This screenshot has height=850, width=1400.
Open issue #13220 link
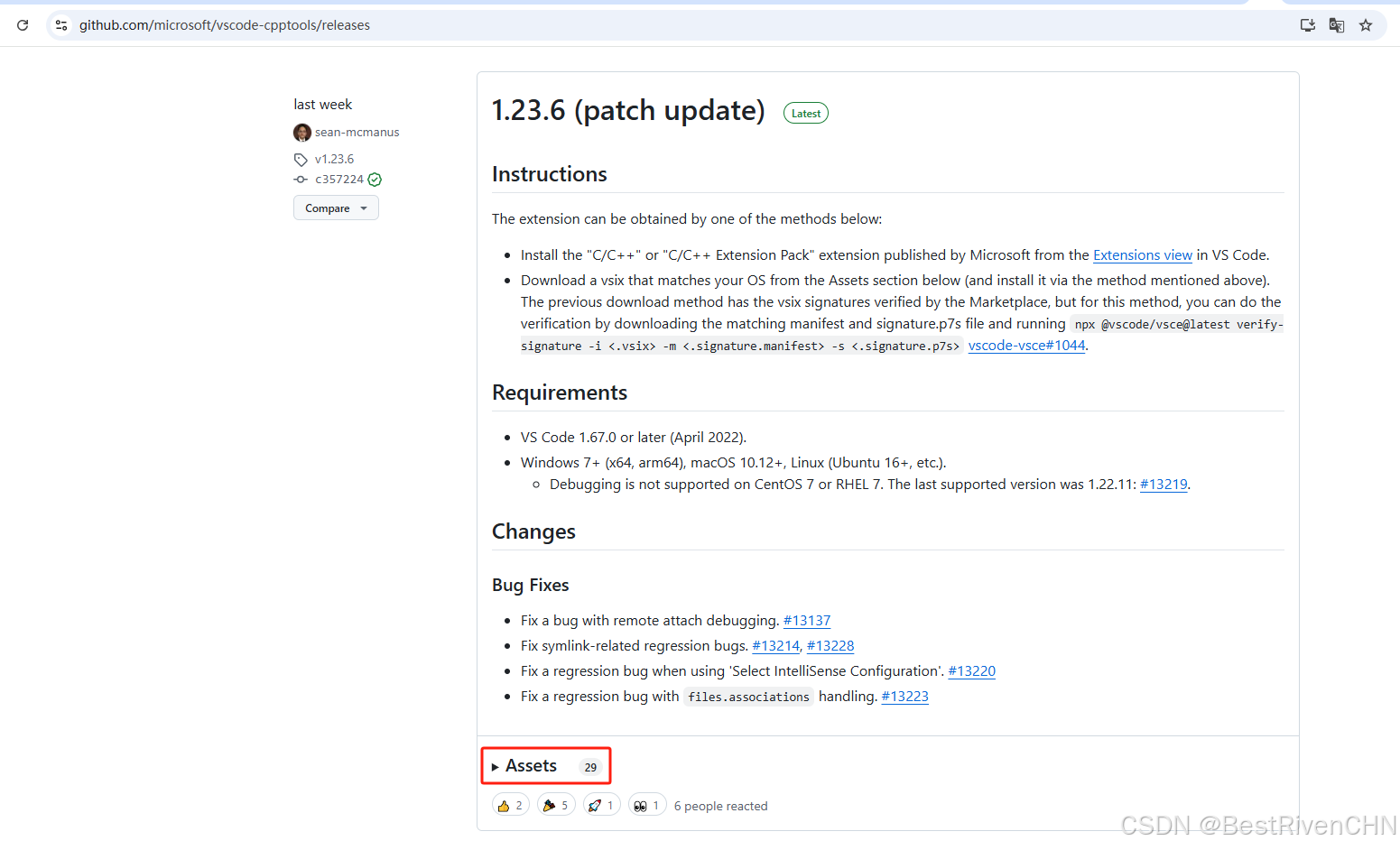(972, 671)
